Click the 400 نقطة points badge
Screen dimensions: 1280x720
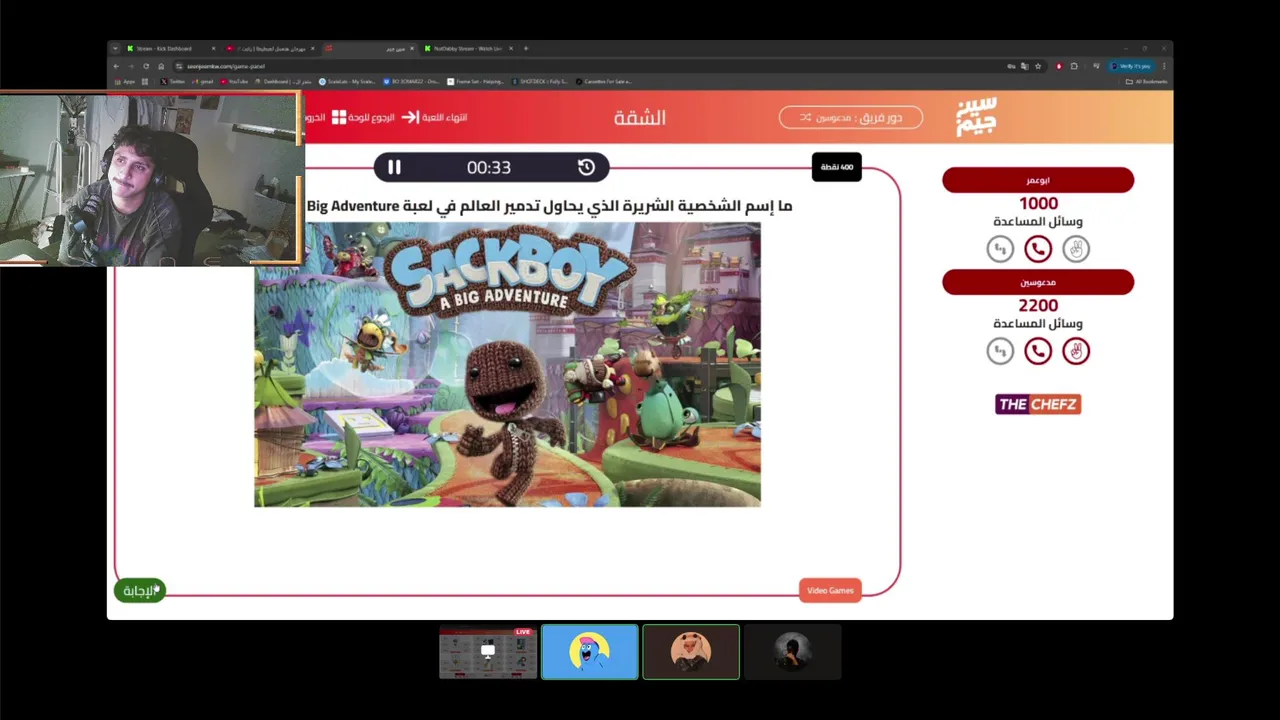(837, 167)
